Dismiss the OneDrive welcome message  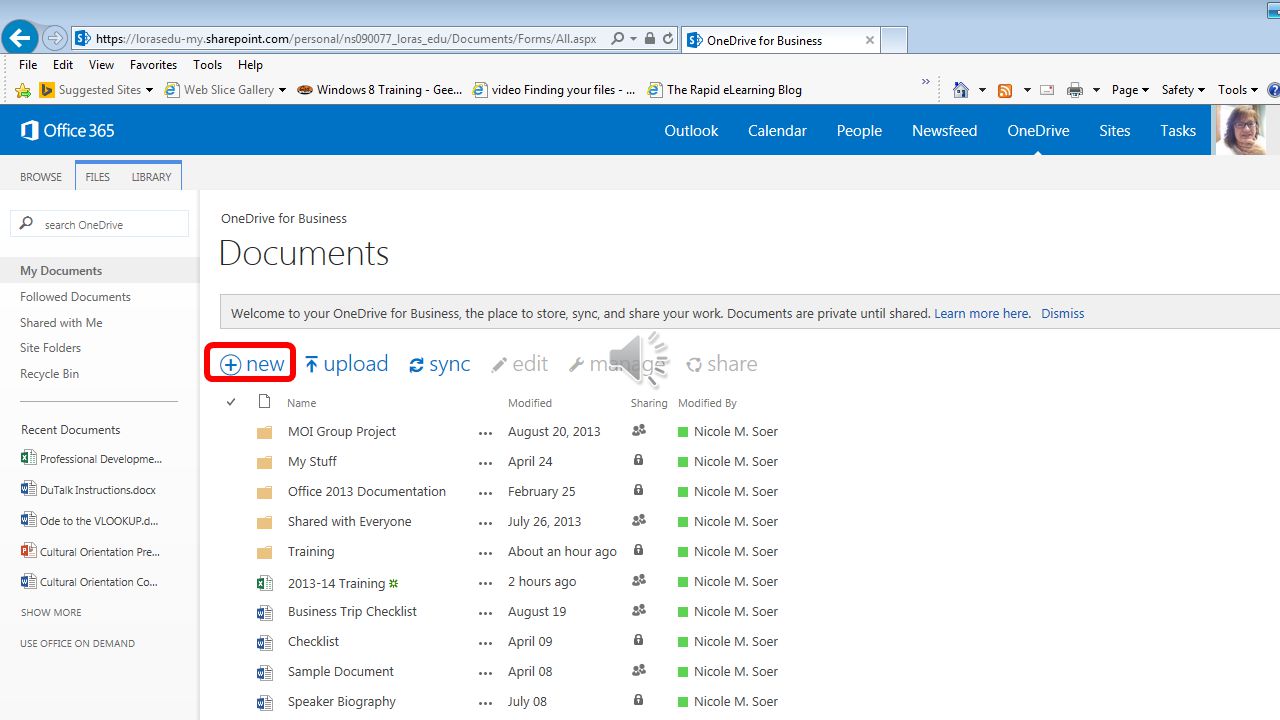click(1062, 313)
